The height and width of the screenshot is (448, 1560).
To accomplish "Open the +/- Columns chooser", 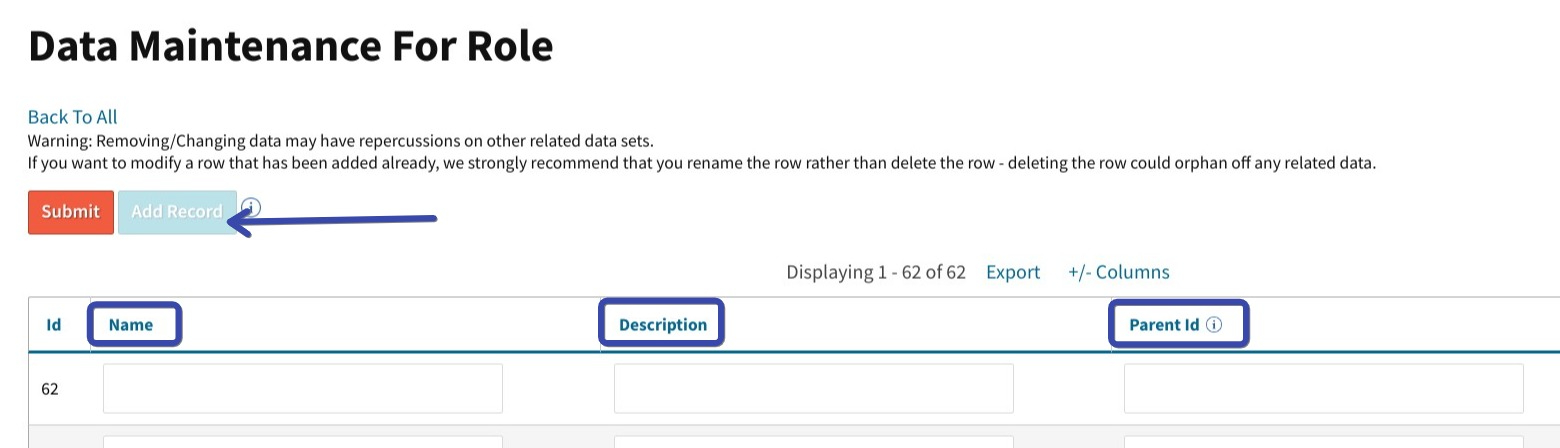I will (1118, 272).
